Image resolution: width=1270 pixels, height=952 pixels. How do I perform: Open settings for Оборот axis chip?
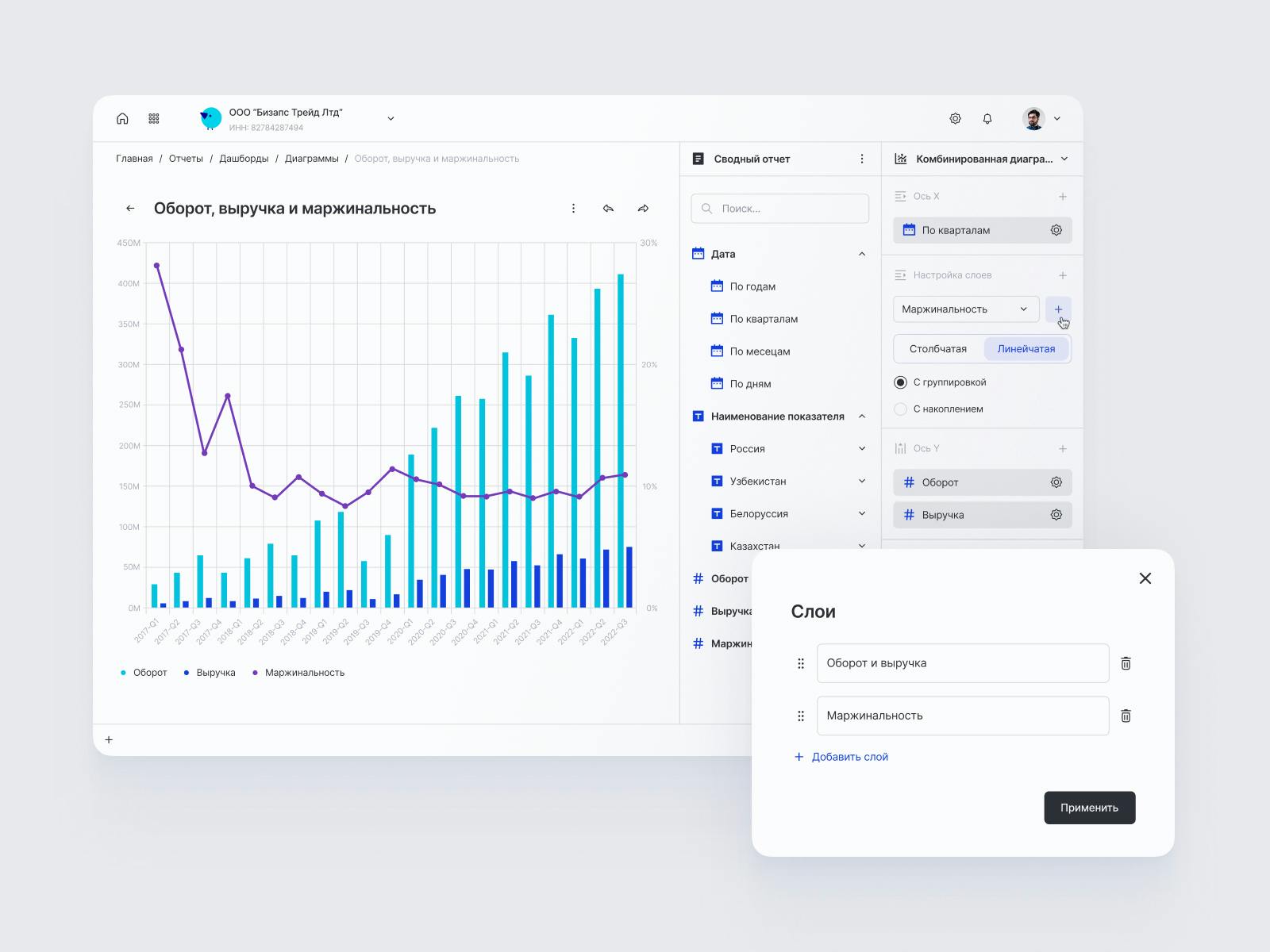coord(1056,482)
